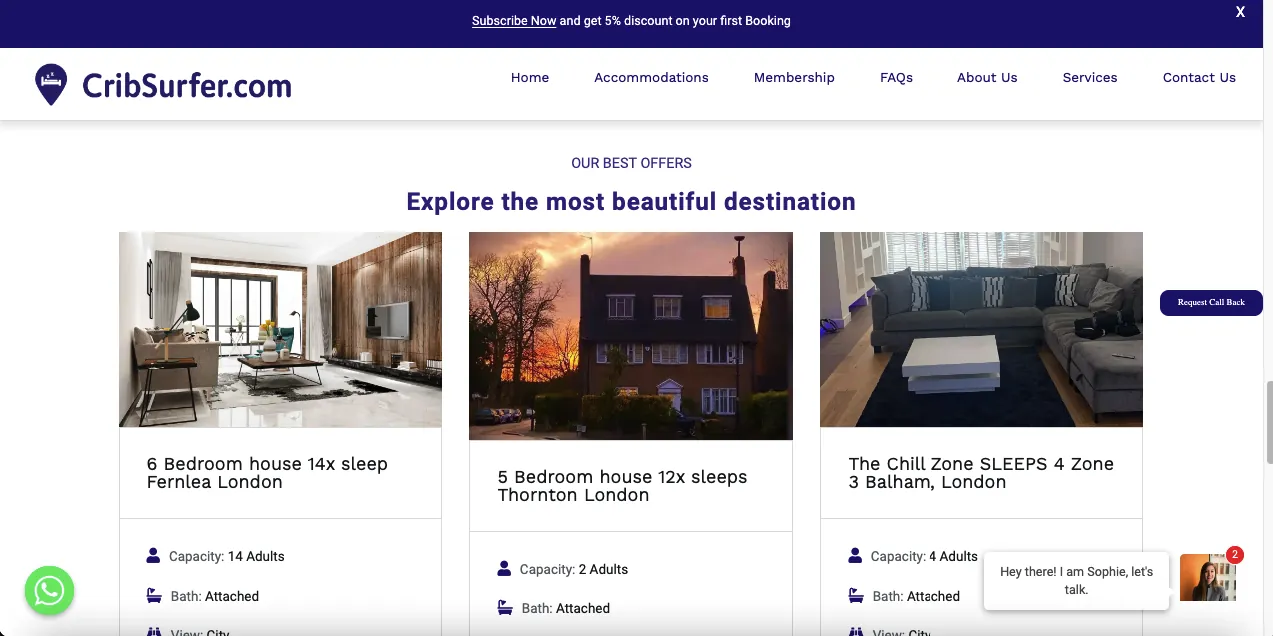Click 'Bath: Attached' on the Thornton card

[x=566, y=608]
